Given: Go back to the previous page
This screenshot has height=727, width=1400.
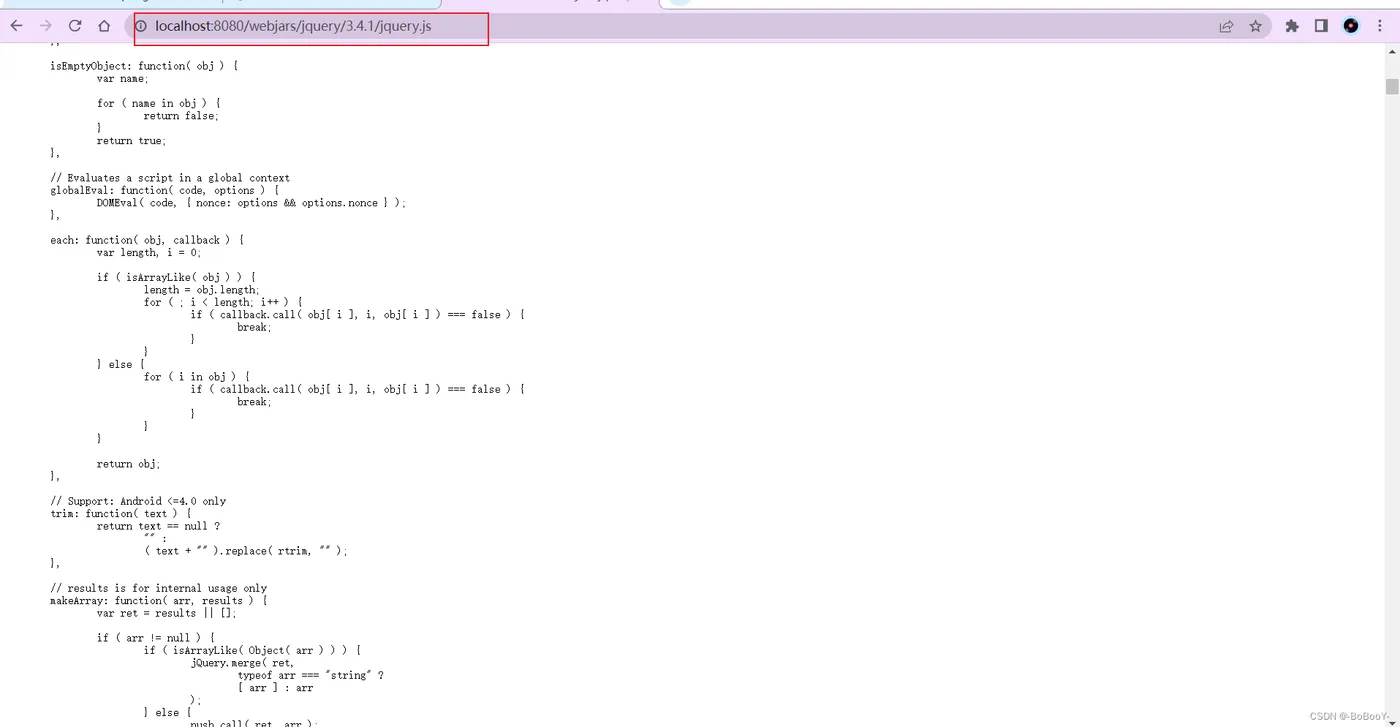Looking at the screenshot, I should click(16, 26).
